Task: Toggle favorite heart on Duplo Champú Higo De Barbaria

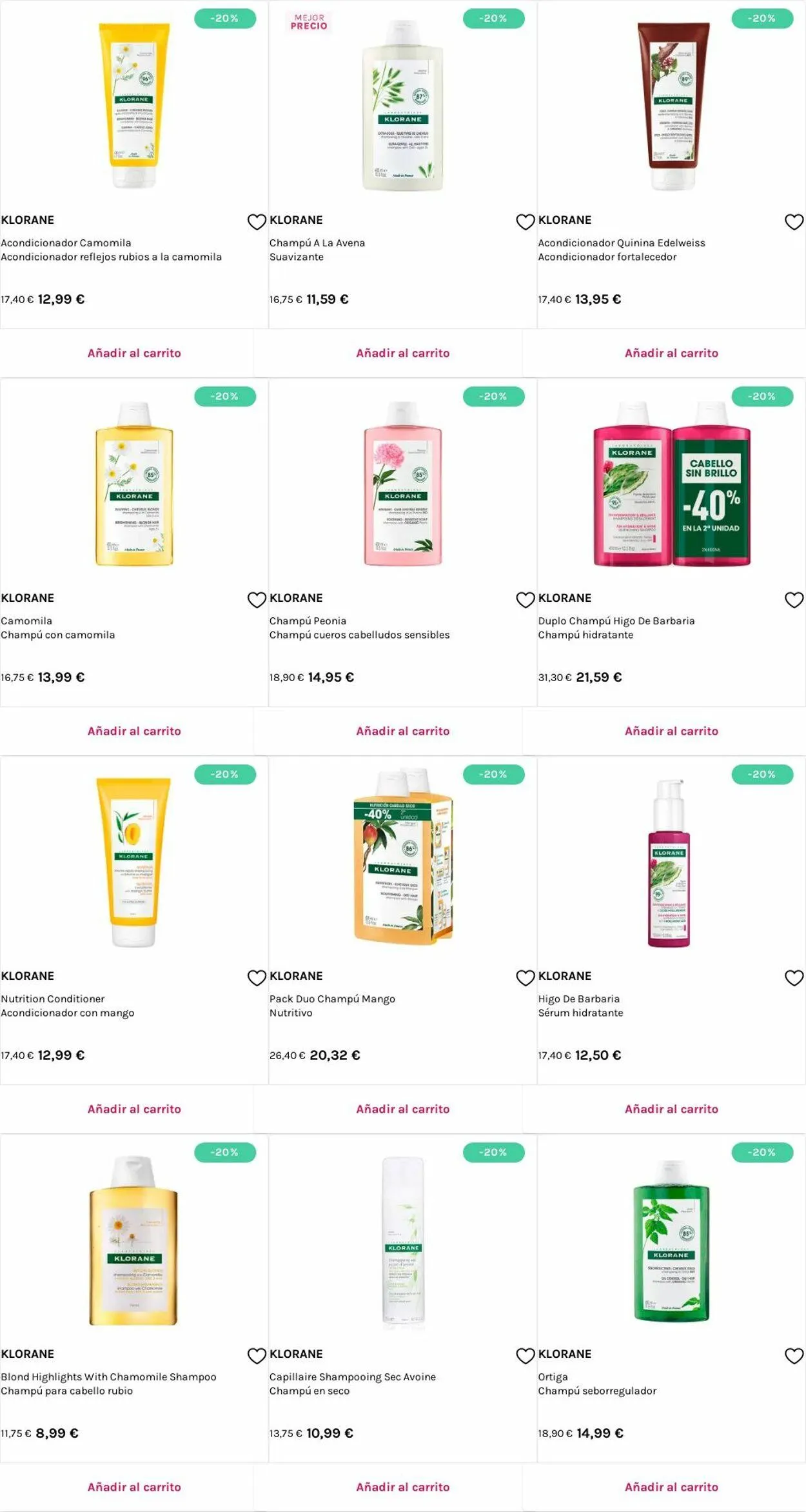Action: (x=794, y=600)
